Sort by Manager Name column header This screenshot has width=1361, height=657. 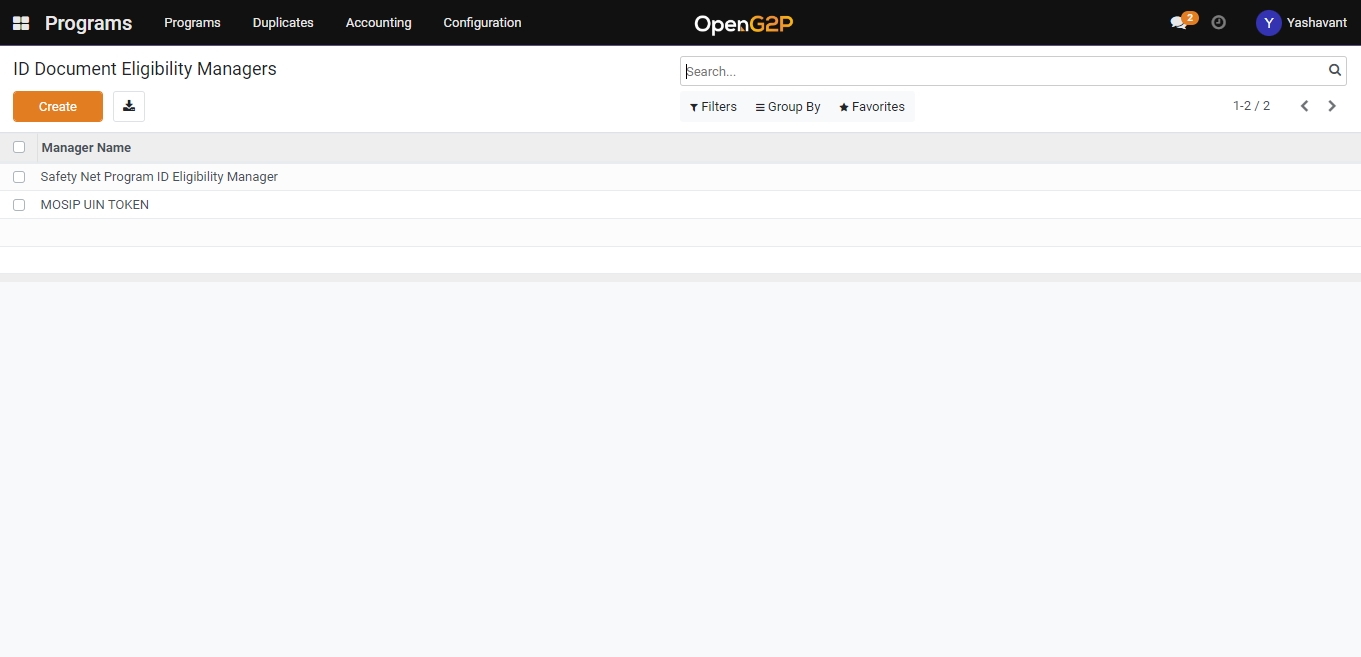point(86,148)
